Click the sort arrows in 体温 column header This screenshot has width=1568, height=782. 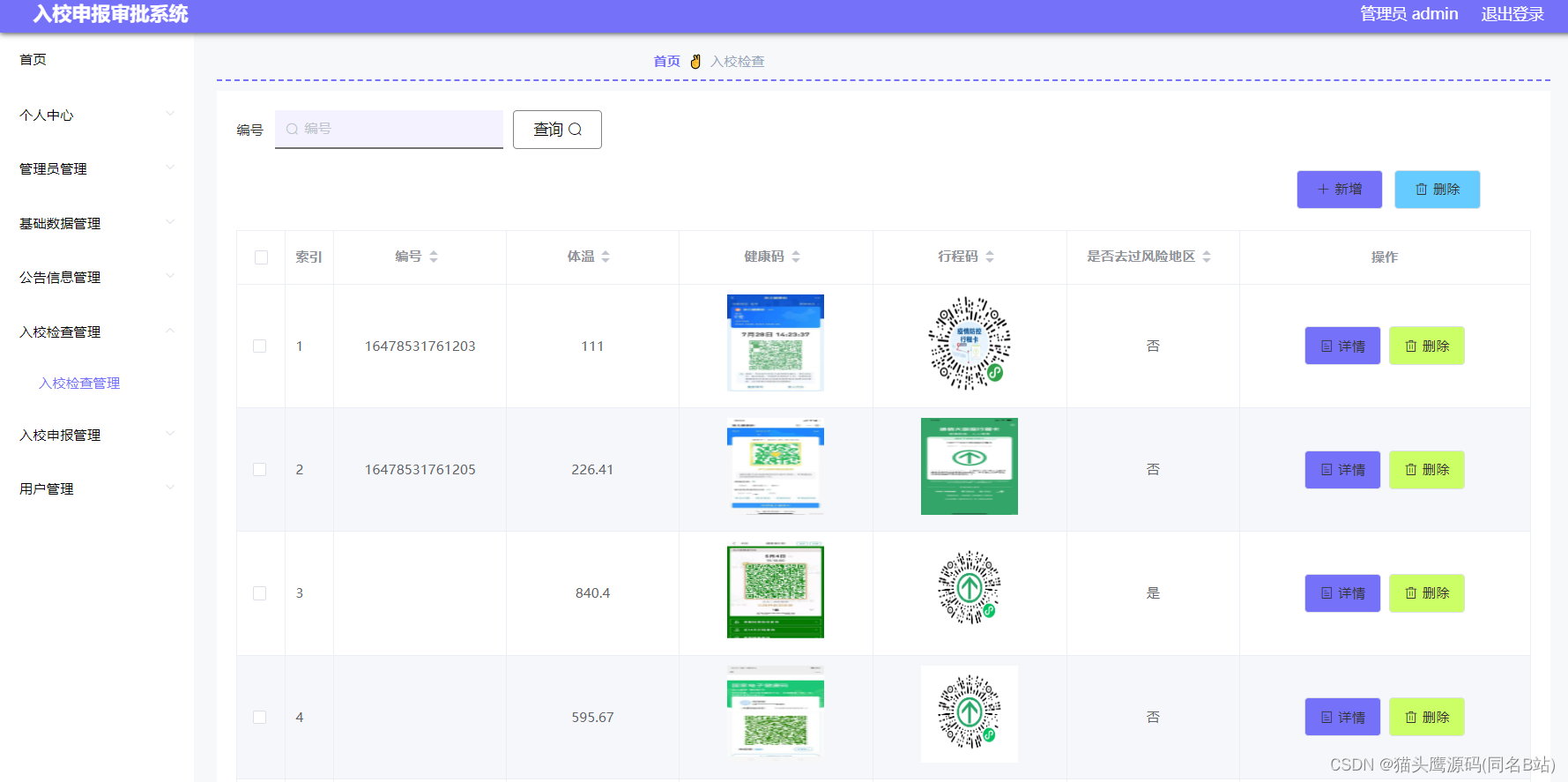point(606,257)
